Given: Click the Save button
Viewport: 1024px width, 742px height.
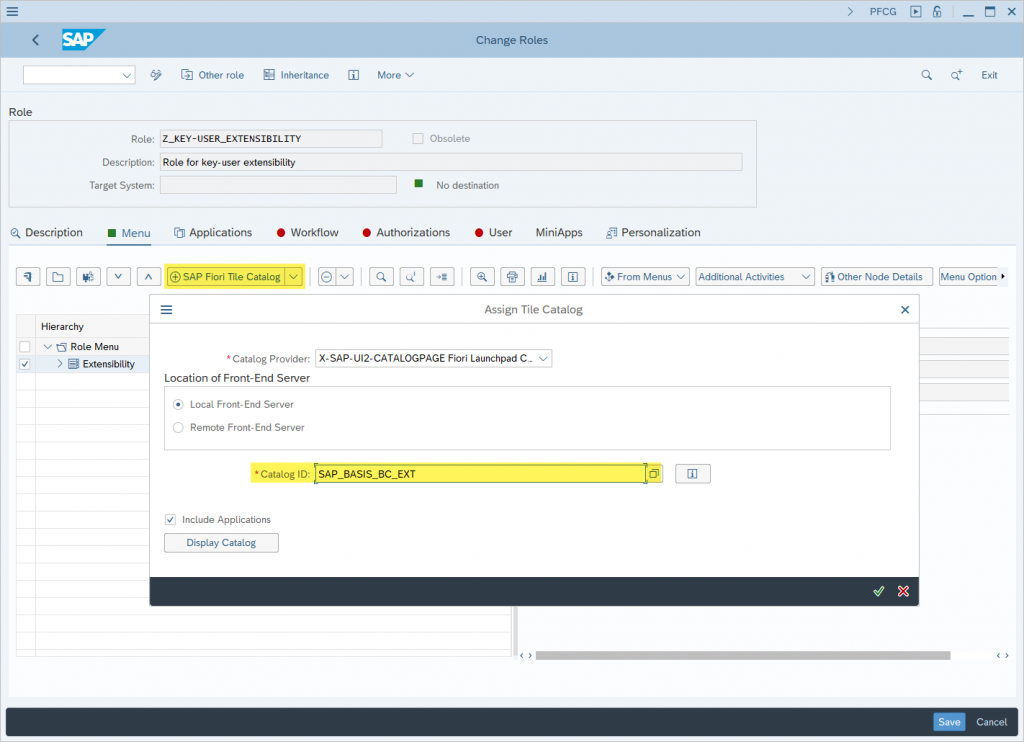Looking at the screenshot, I should point(949,722).
